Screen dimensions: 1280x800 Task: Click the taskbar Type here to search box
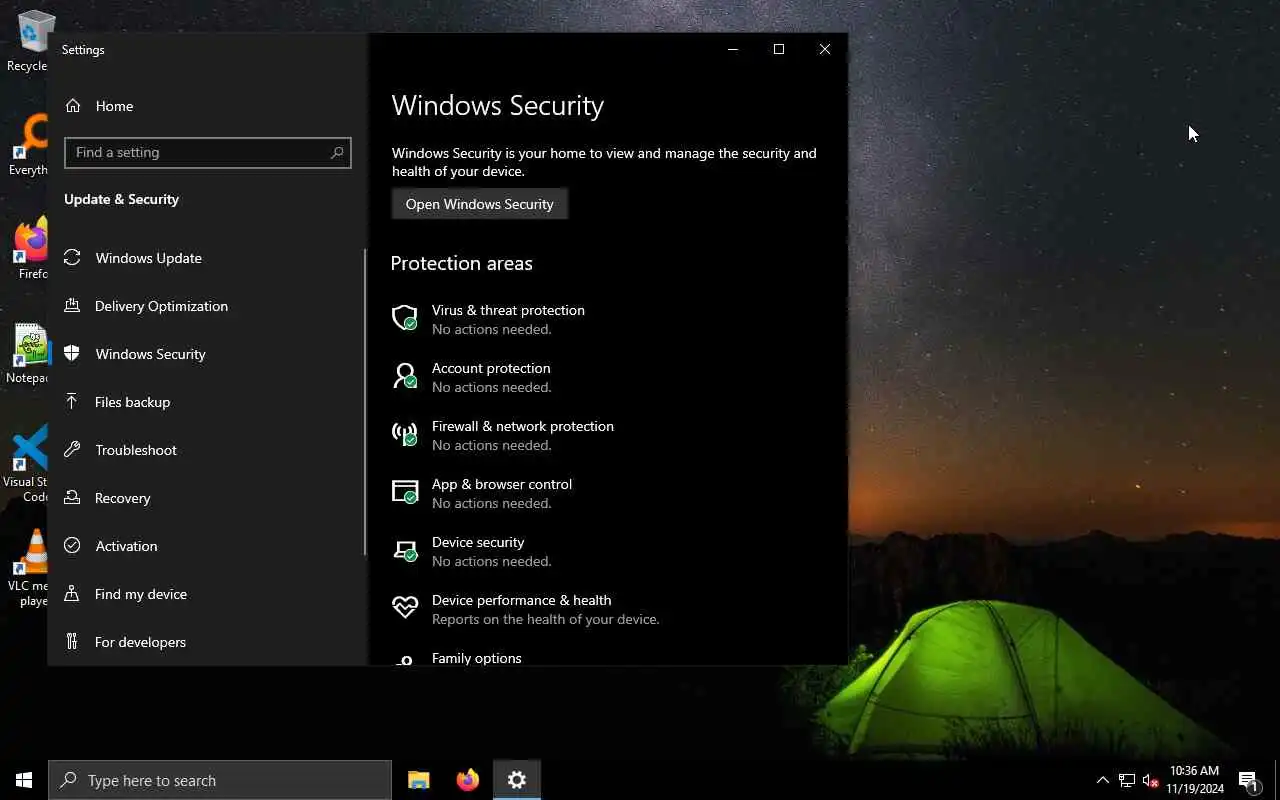pyautogui.click(x=220, y=780)
